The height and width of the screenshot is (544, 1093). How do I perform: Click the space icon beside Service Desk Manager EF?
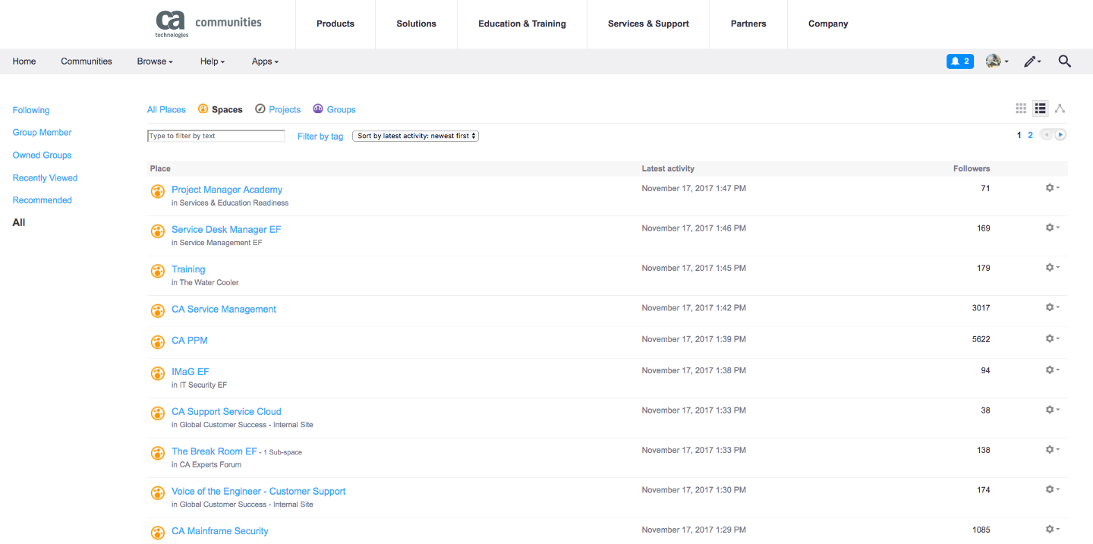tap(158, 231)
